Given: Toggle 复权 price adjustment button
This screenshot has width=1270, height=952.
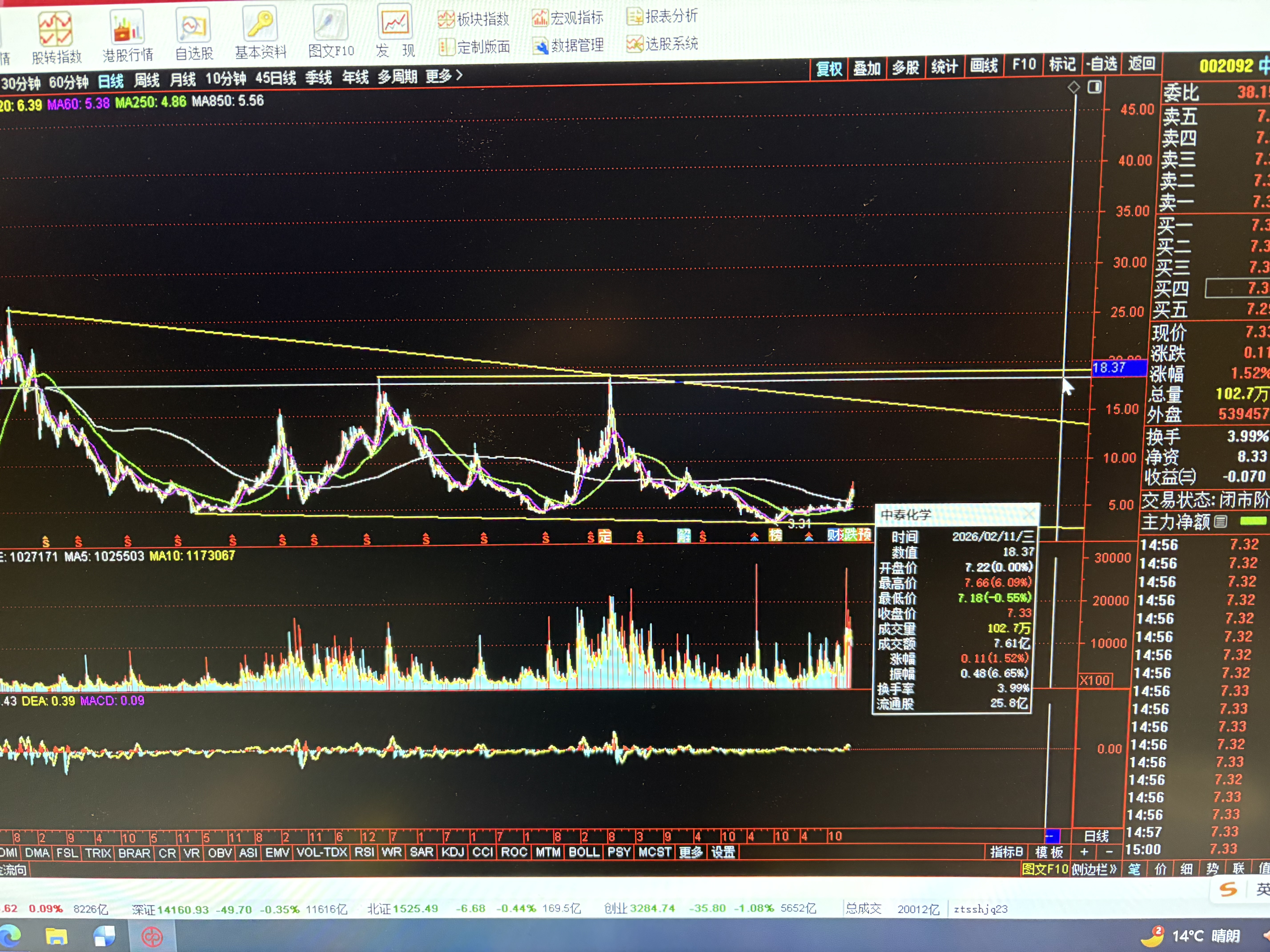Looking at the screenshot, I should (x=829, y=69).
